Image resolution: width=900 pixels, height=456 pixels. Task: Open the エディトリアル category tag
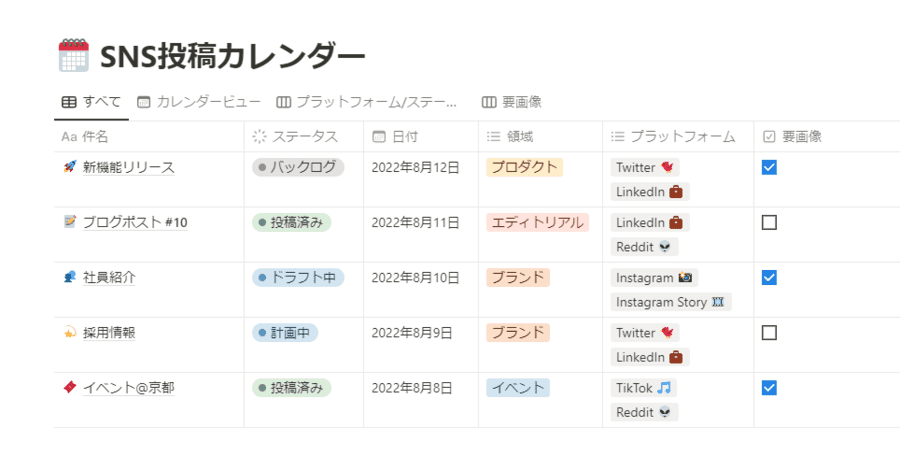538,222
